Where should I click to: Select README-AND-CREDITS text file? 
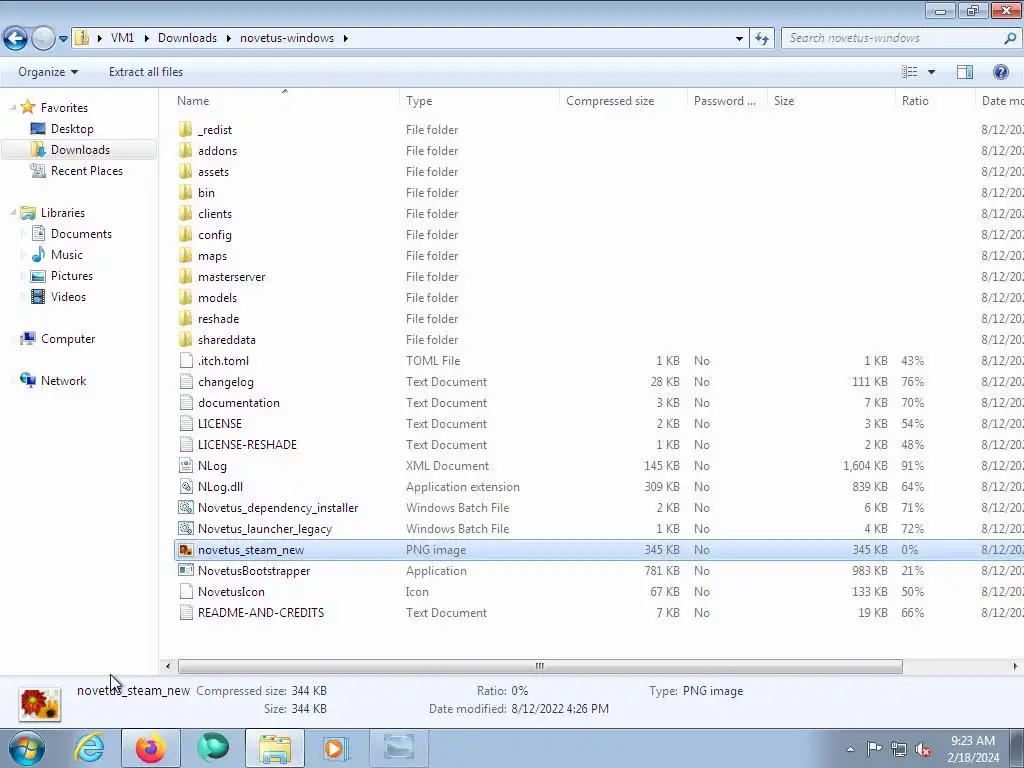click(261, 613)
